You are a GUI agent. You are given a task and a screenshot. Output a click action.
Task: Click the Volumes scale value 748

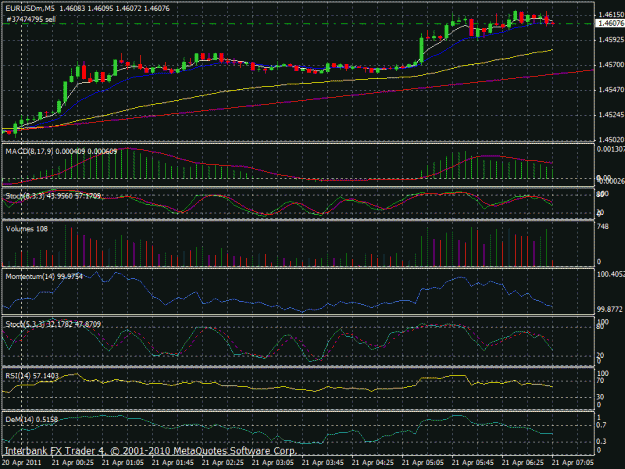(603, 226)
